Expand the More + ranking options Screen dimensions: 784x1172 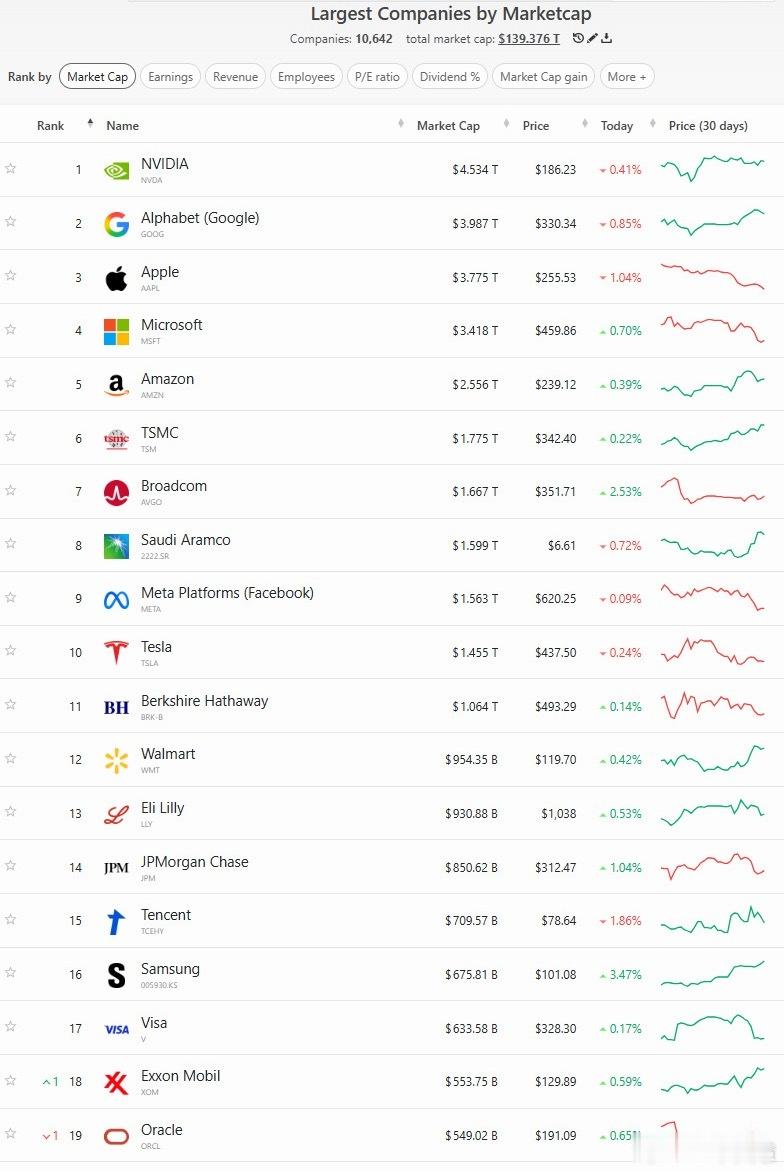pyautogui.click(x=626, y=76)
